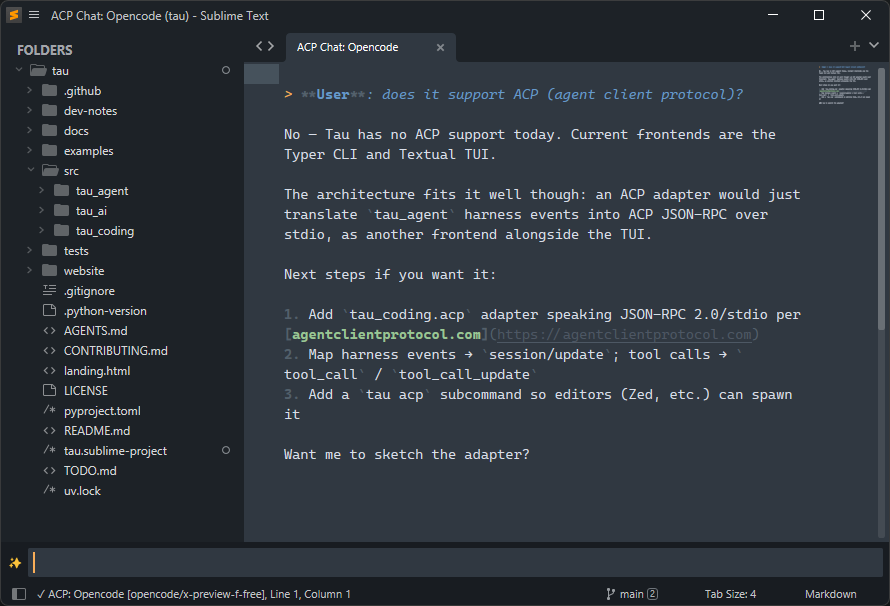Open tau.sublime-project file
Viewport: 890px width, 606px height.
[115, 451]
